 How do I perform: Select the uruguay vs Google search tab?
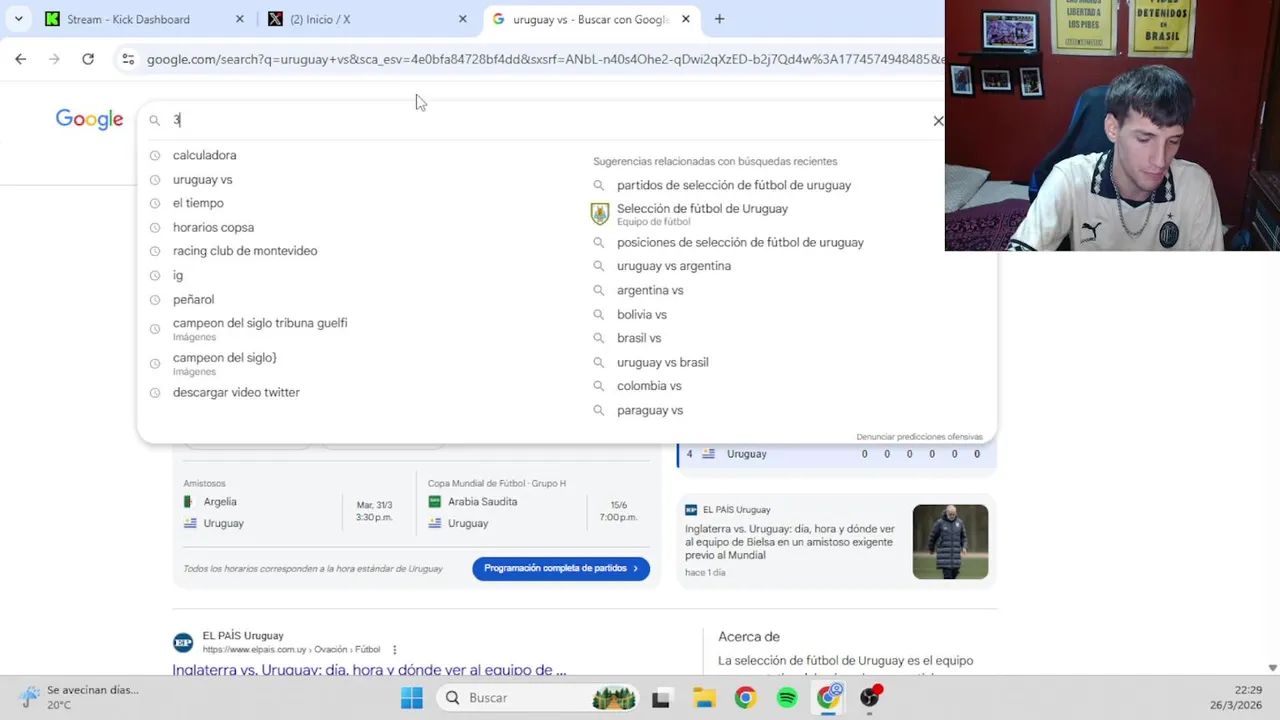[590, 19]
